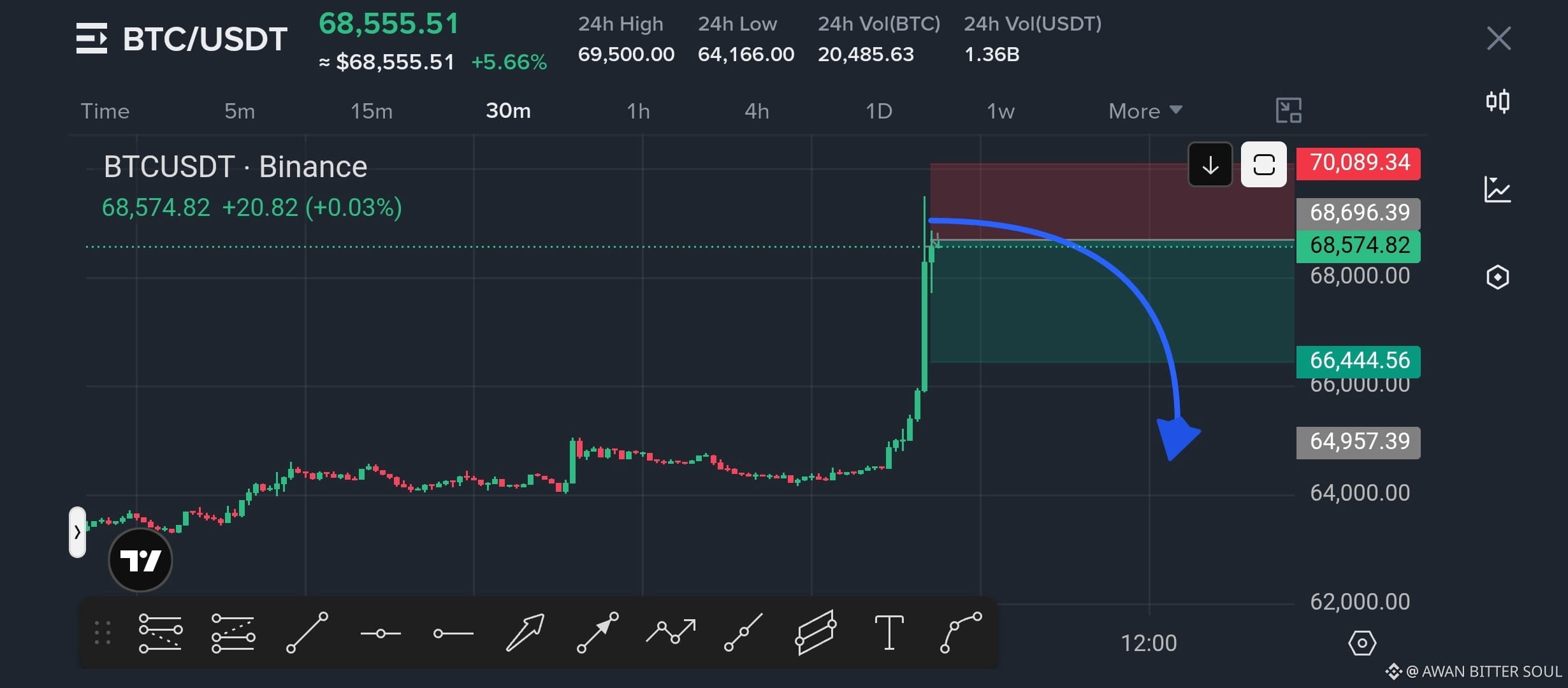Click the chart layout icon beside More
The image size is (1568, 688).
(x=1288, y=111)
